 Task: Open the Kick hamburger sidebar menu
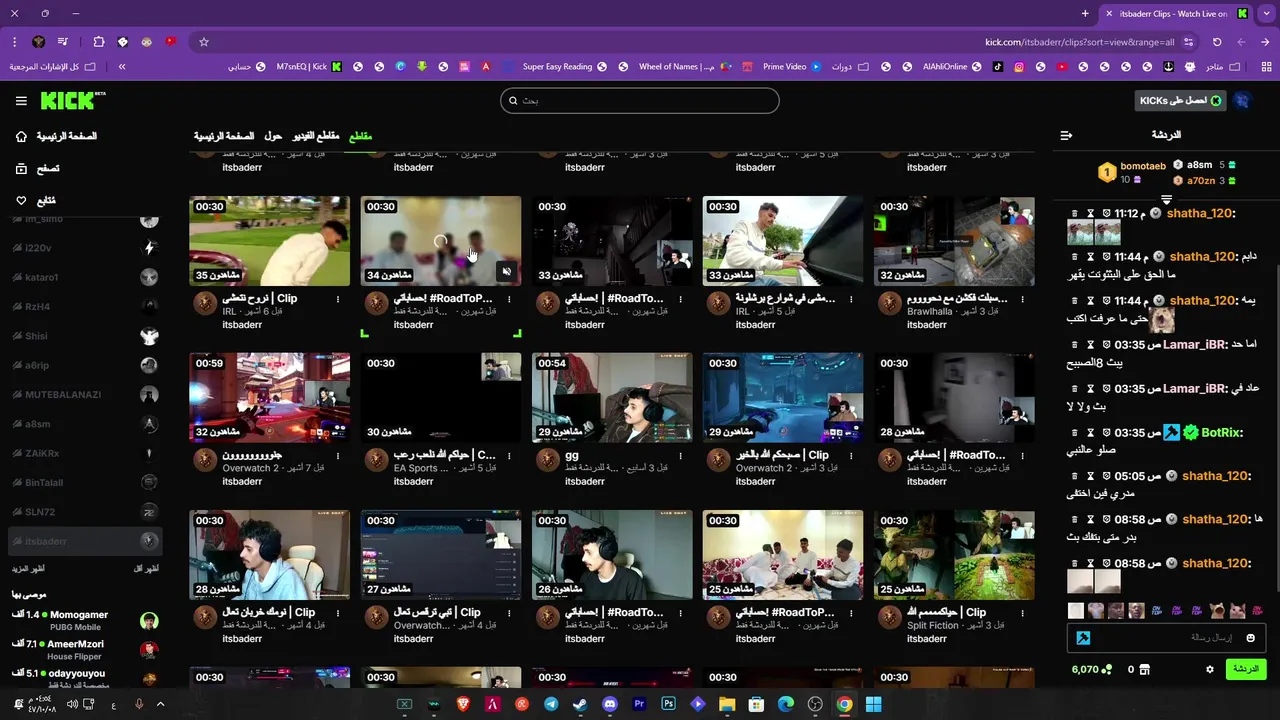click(21, 101)
